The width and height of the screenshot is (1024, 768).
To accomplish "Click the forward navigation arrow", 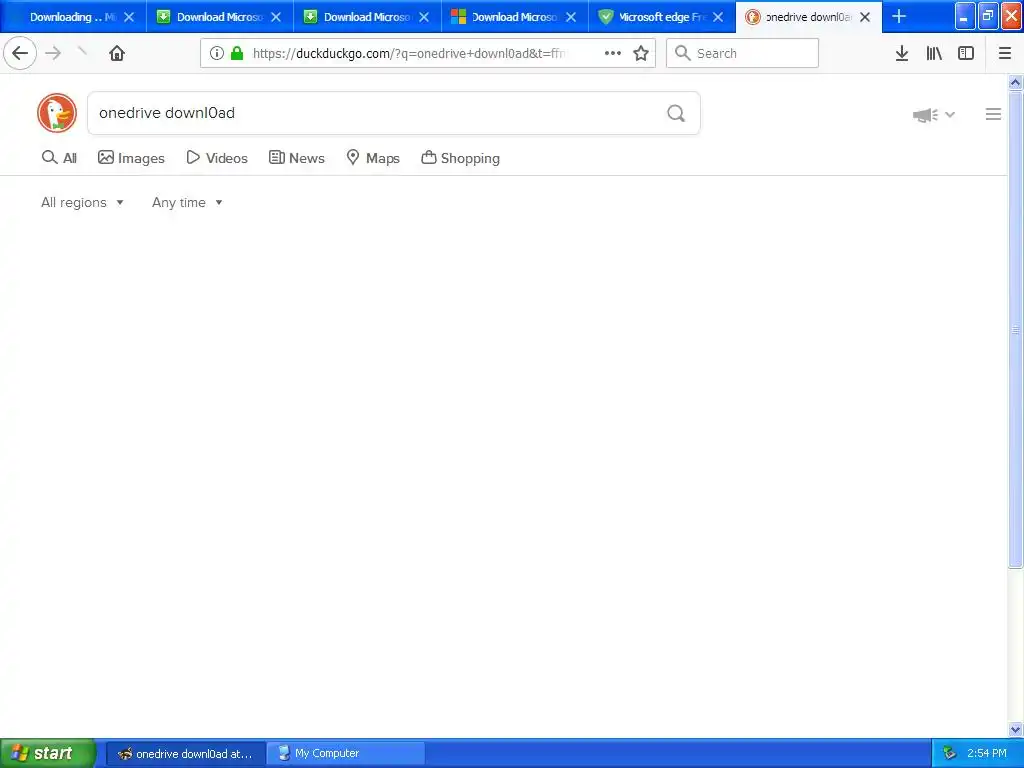I will [x=53, y=53].
